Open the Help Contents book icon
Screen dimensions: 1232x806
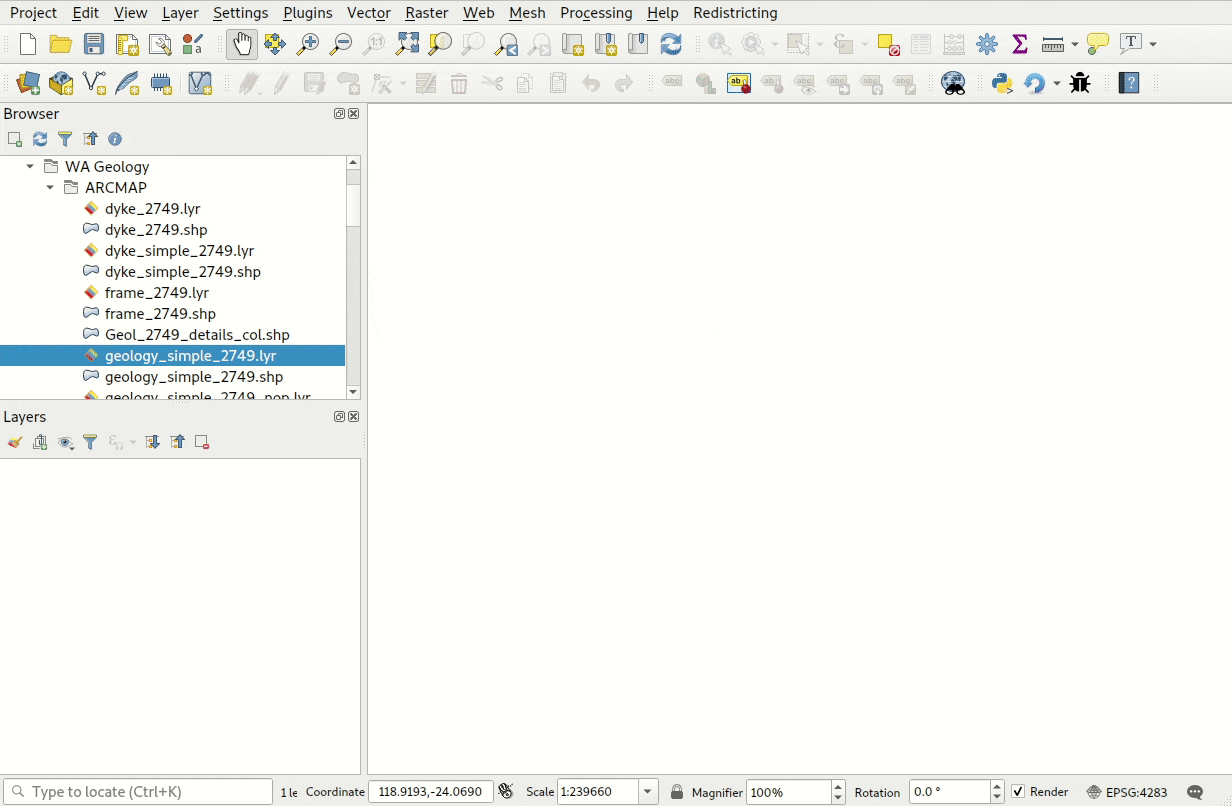pyautogui.click(x=1129, y=83)
